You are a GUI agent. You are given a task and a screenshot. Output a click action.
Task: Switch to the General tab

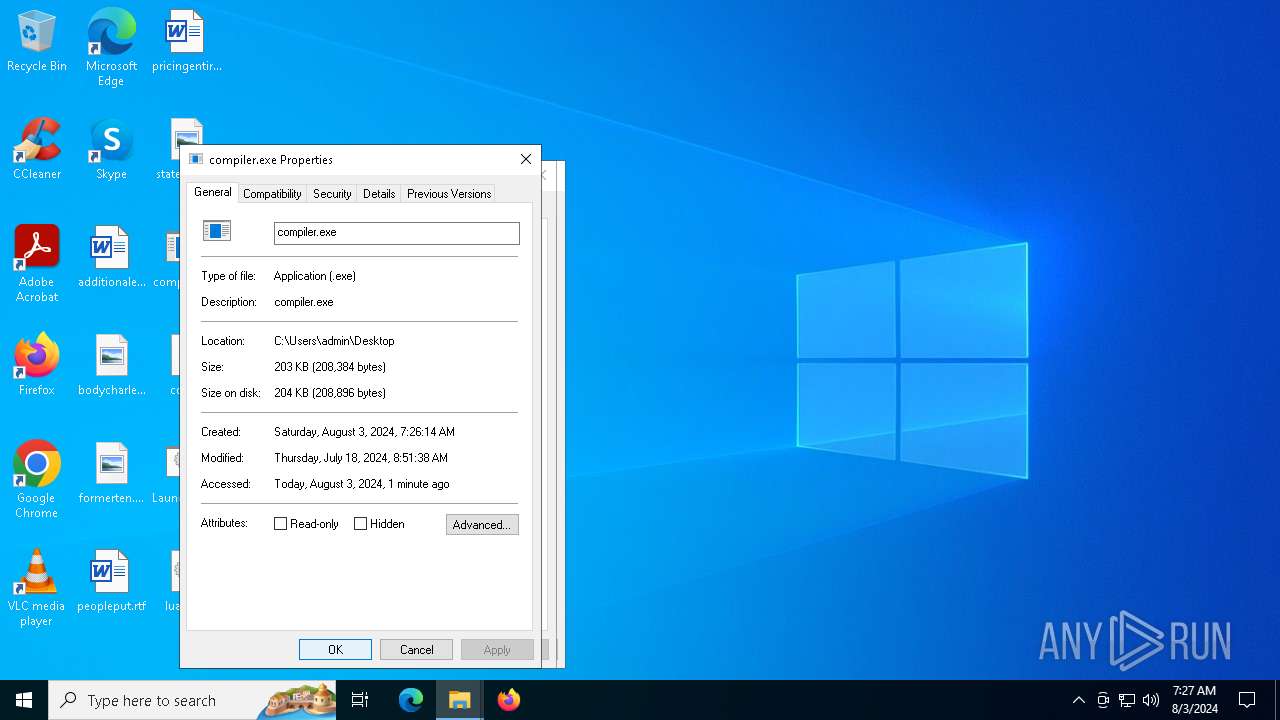coord(212,192)
